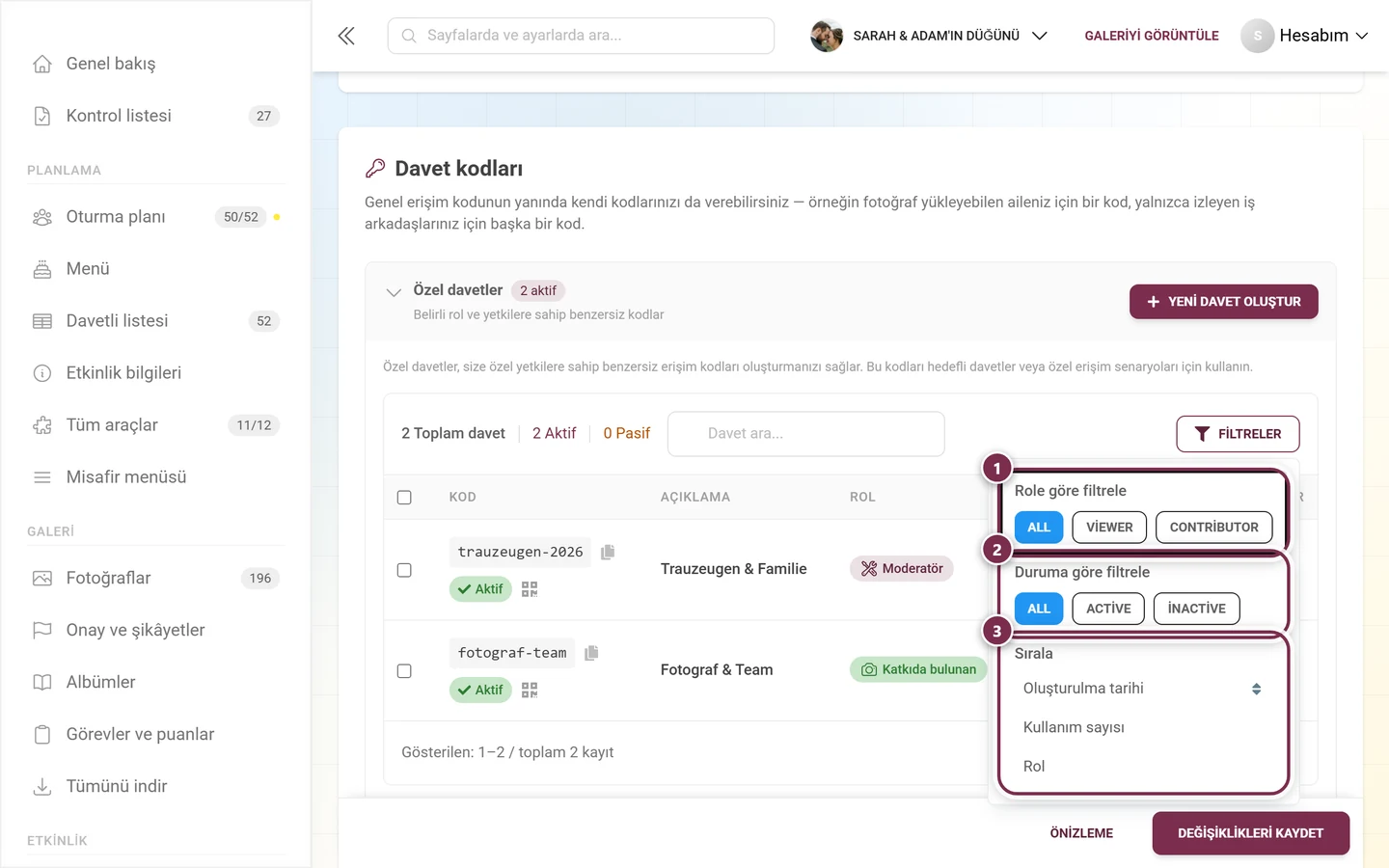Select ALL under Duruma göre filtrele
The width and height of the screenshot is (1389, 868).
point(1039,609)
